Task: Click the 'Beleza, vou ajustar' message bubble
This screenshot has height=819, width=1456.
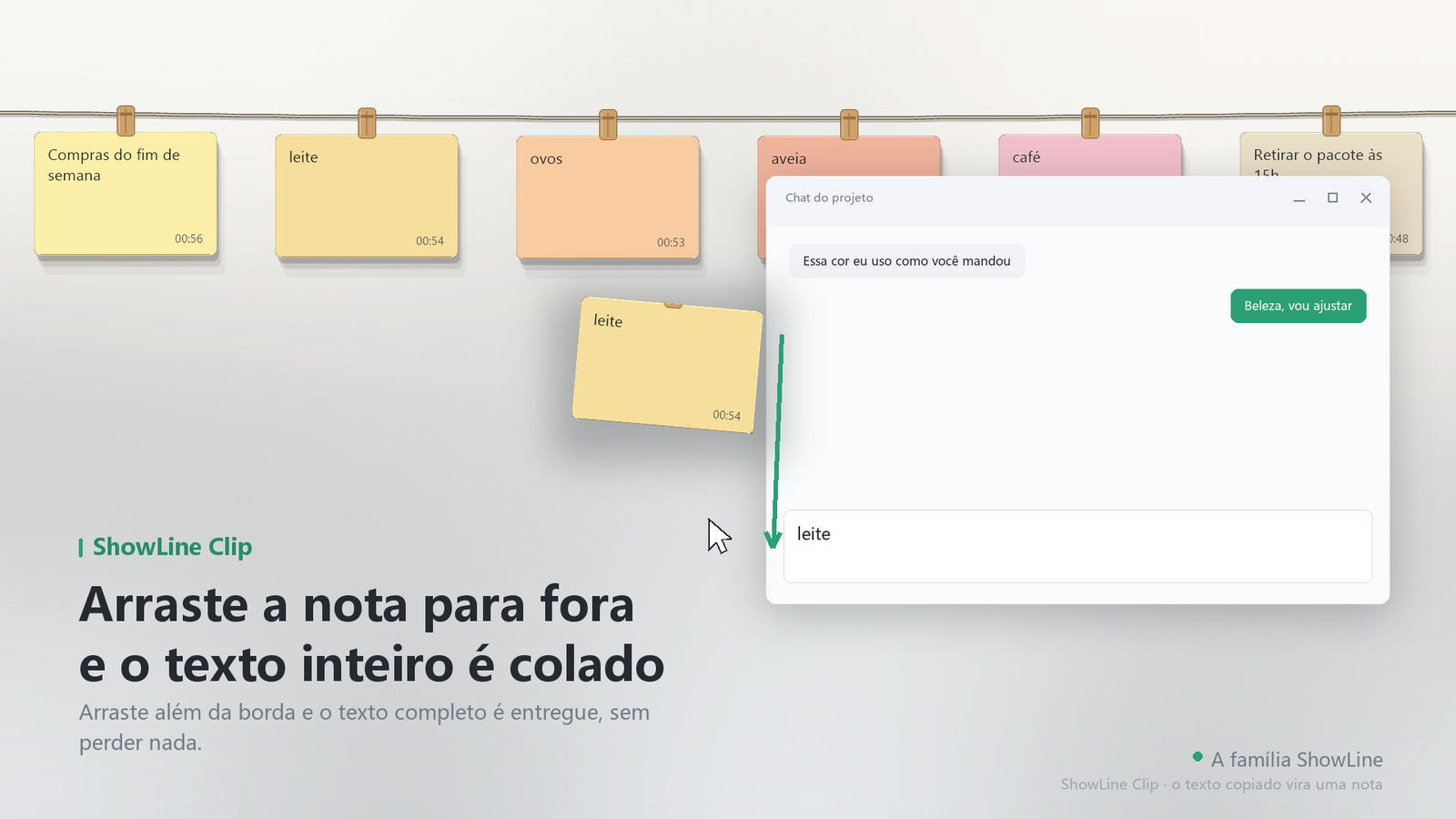Action: [1299, 306]
